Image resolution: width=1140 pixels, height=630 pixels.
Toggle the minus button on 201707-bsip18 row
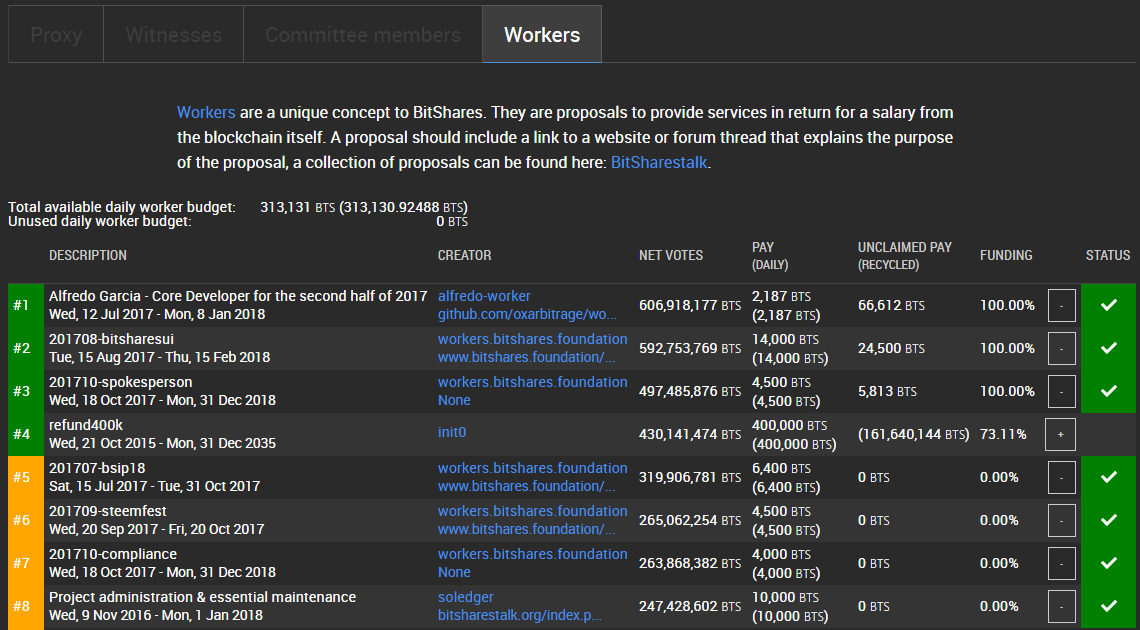[1061, 477]
